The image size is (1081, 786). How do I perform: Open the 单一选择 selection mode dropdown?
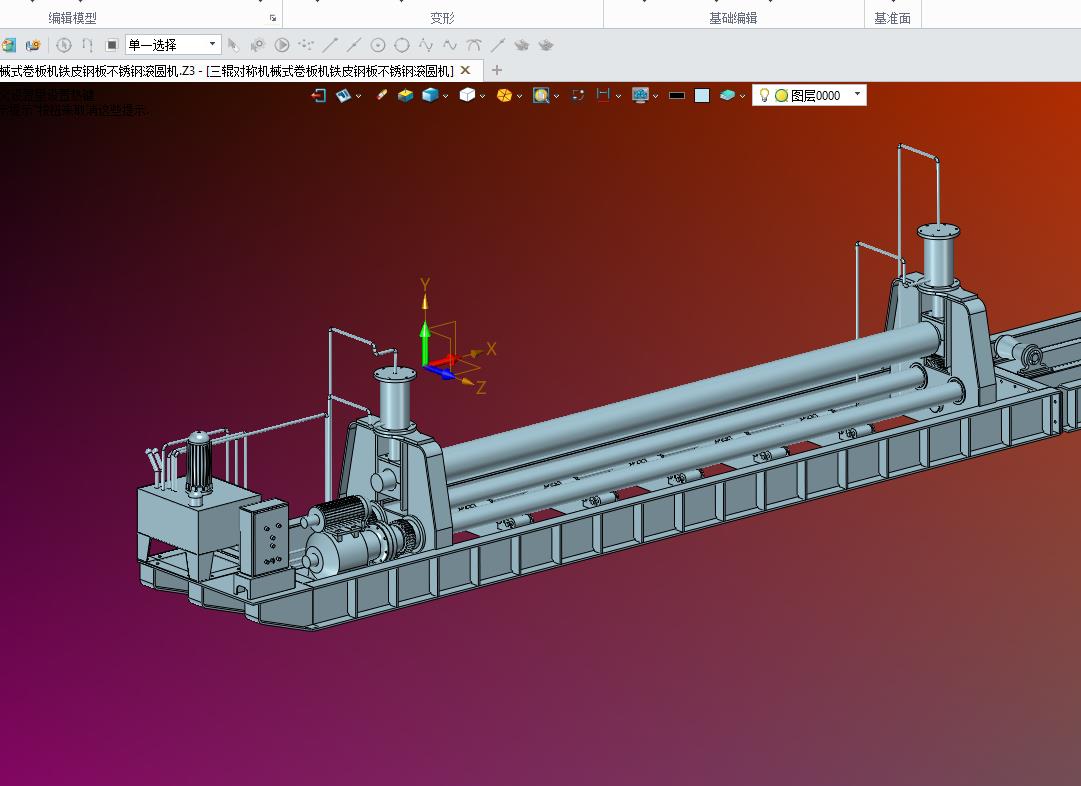(212, 44)
